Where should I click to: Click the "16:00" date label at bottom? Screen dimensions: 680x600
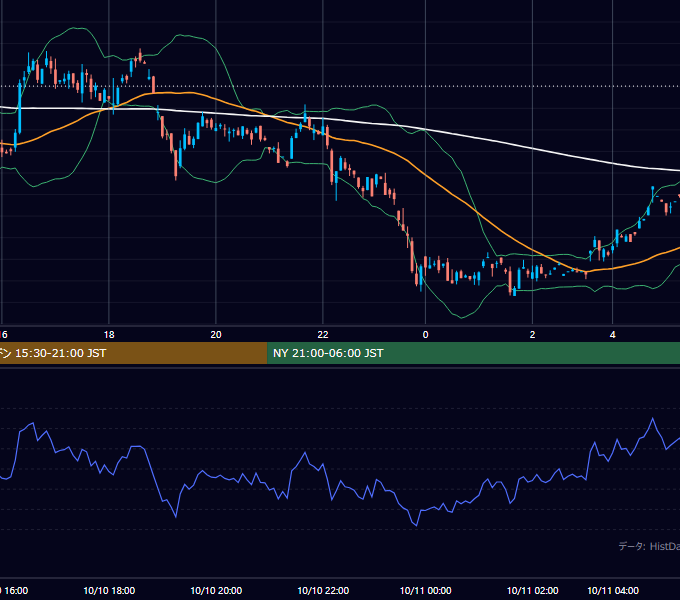(x=15, y=590)
